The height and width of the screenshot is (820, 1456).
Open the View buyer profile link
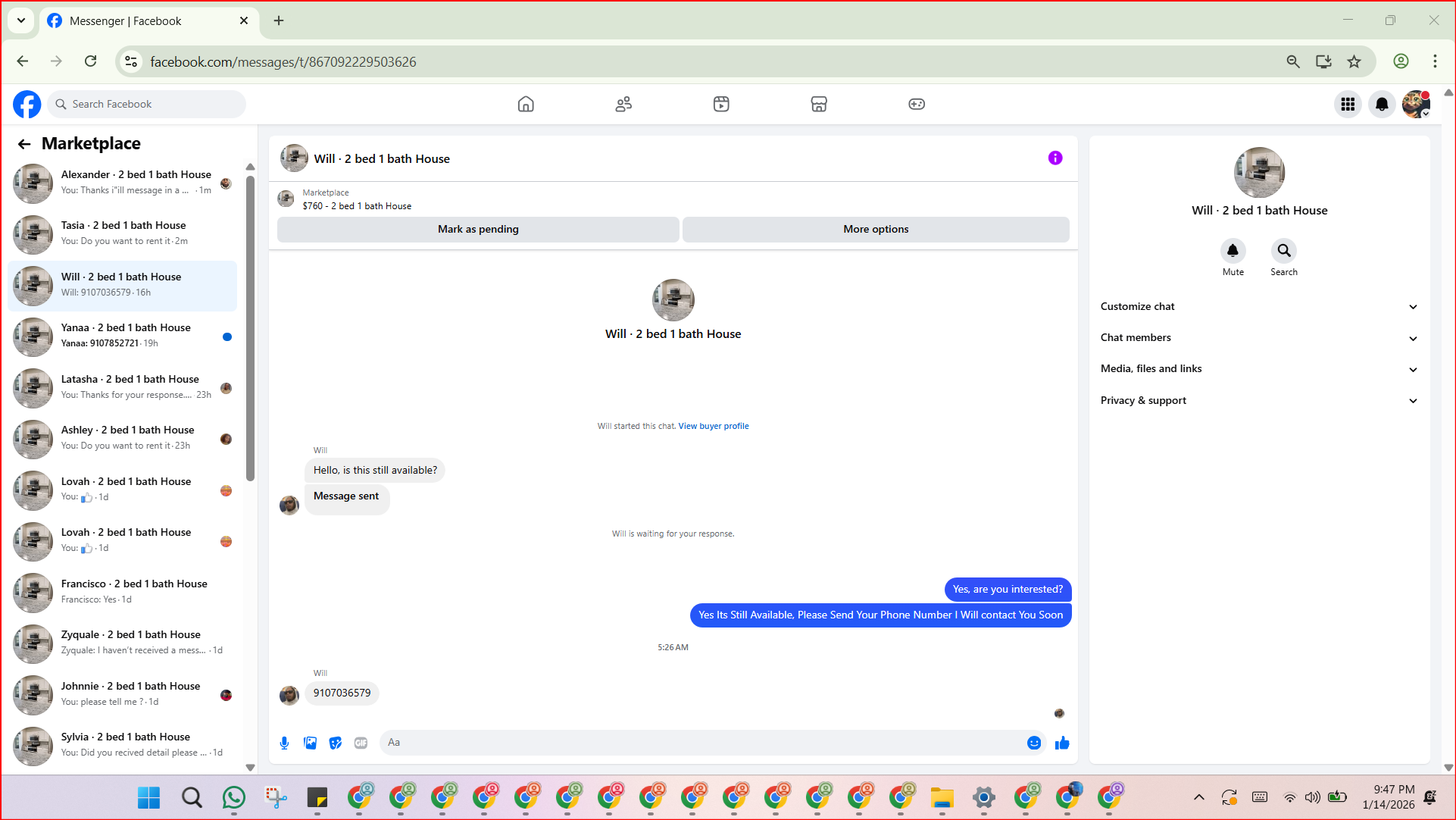[713, 426]
